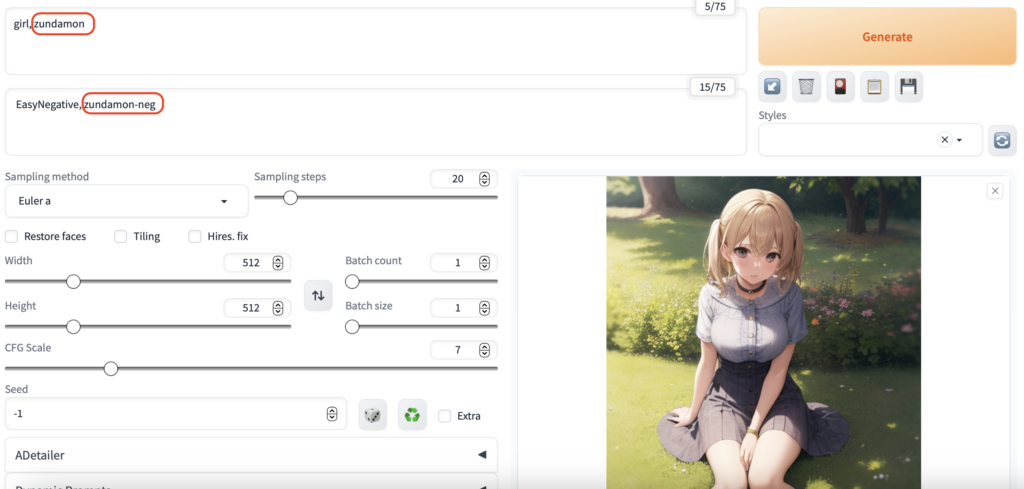The height and width of the screenshot is (489, 1024).
Task: Swap the Width and Height values
Action: coord(318,295)
